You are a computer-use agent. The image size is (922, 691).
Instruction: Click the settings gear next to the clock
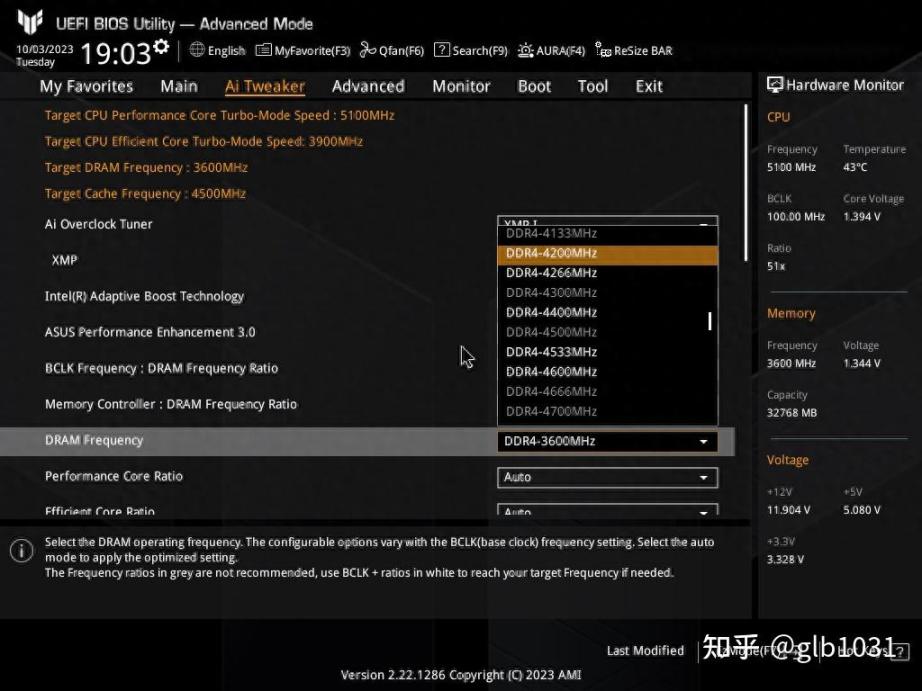[x=161, y=46]
